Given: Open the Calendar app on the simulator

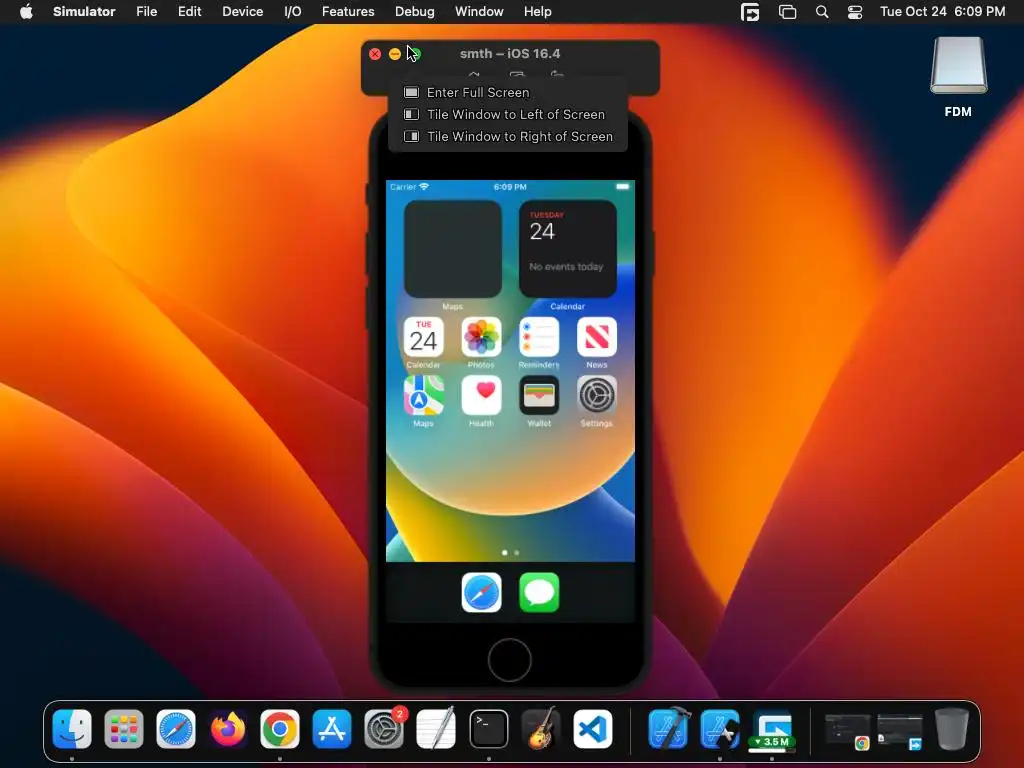Looking at the screenshot, I should 423,338.
